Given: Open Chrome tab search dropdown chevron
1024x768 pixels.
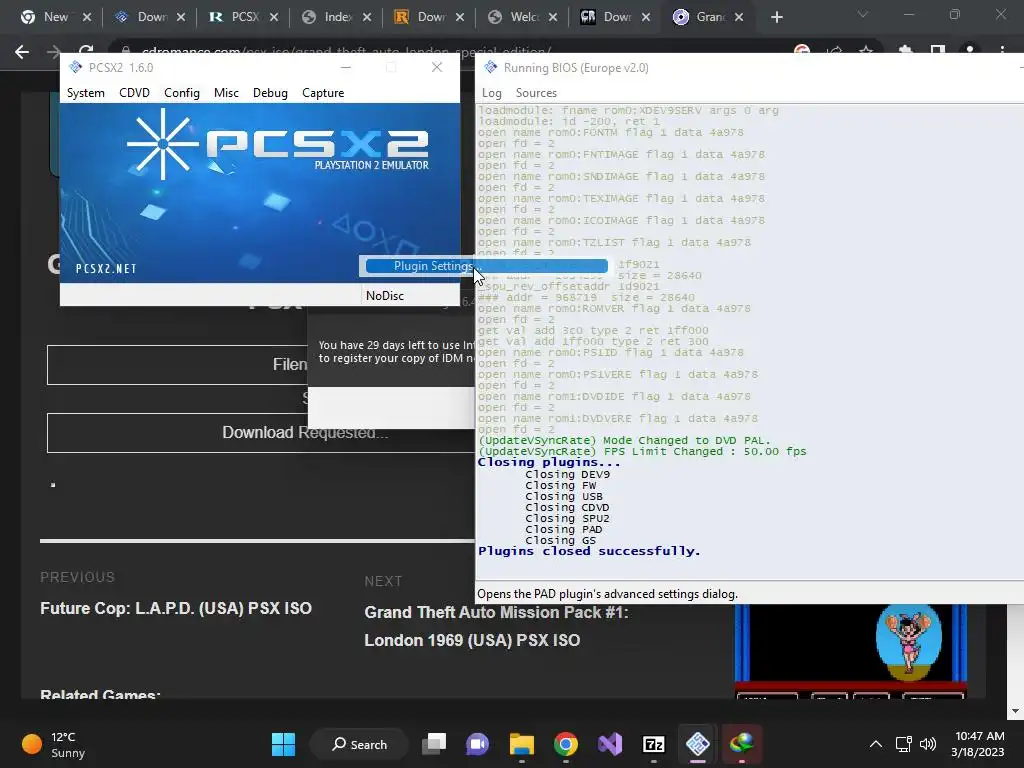Looking at the screenshot, I should (863, 14).
